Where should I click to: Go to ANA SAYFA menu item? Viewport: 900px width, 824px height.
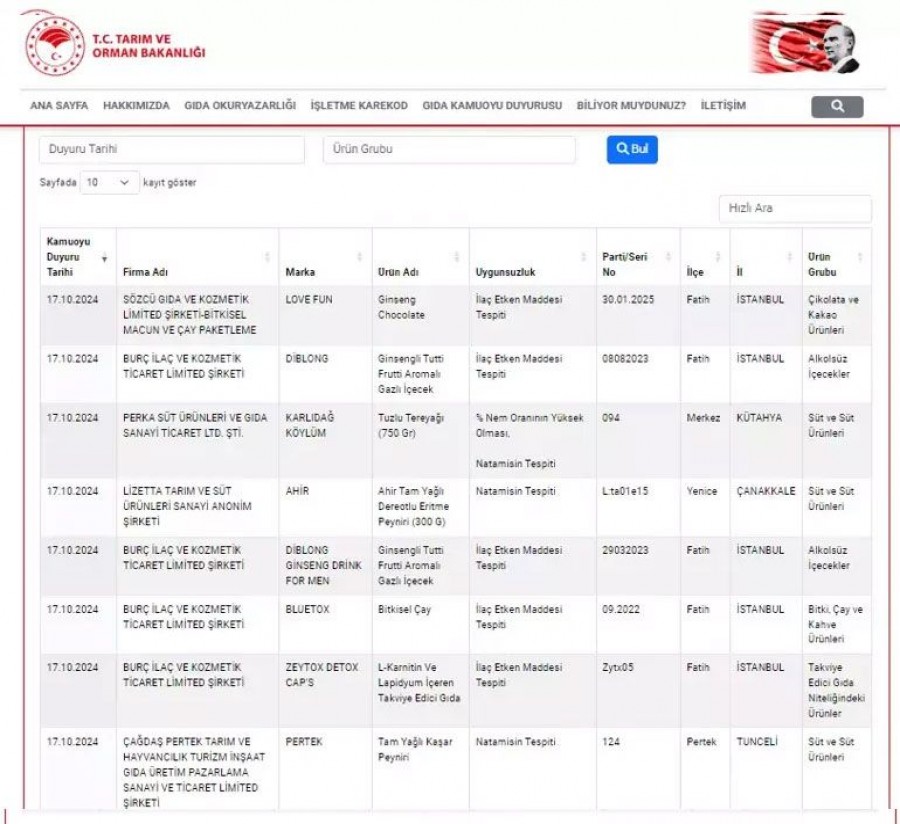59,106
